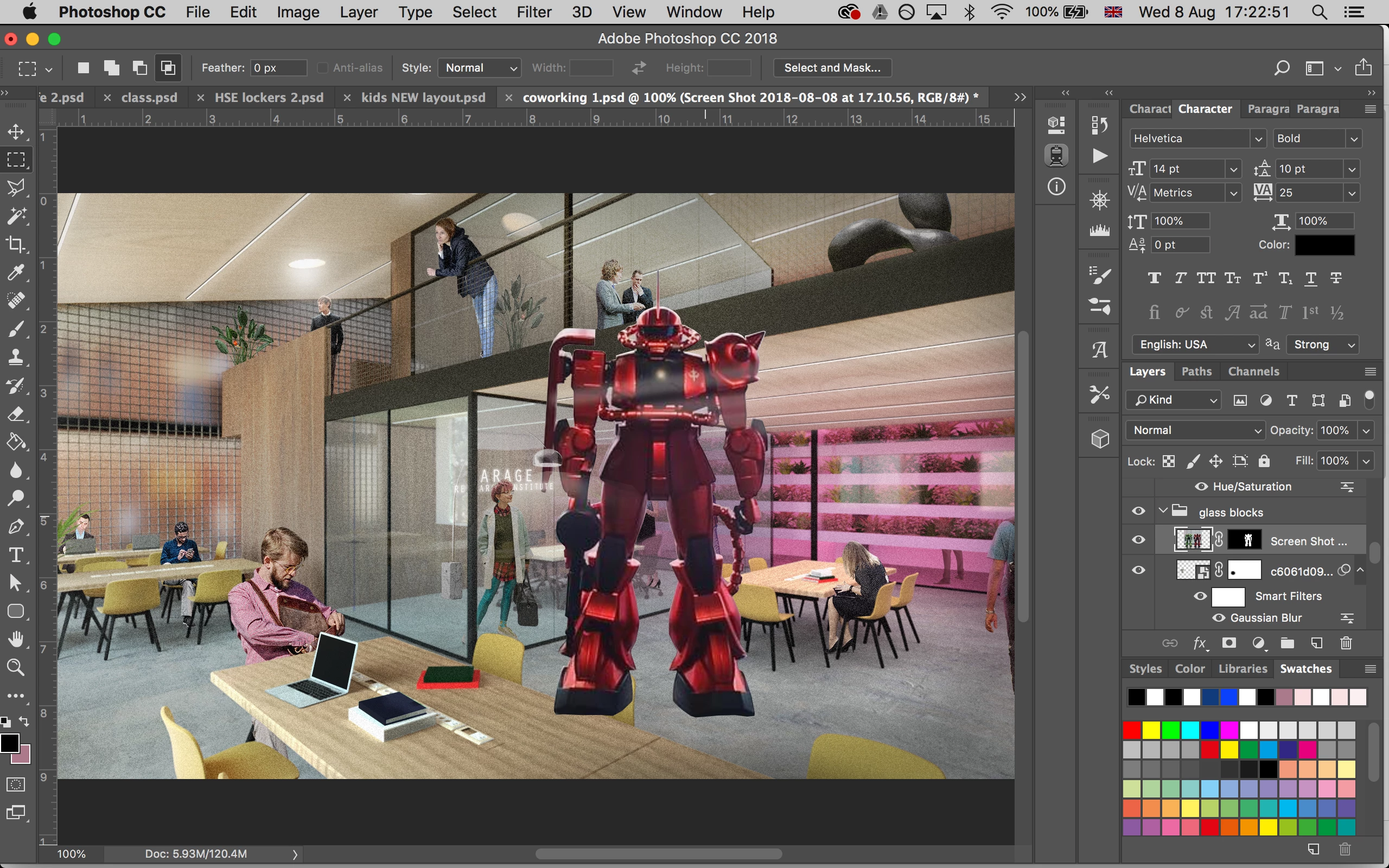The image size is (1389, 868).
Task: Select the Clone Stamp tool
Action: [x=16, y=357]
